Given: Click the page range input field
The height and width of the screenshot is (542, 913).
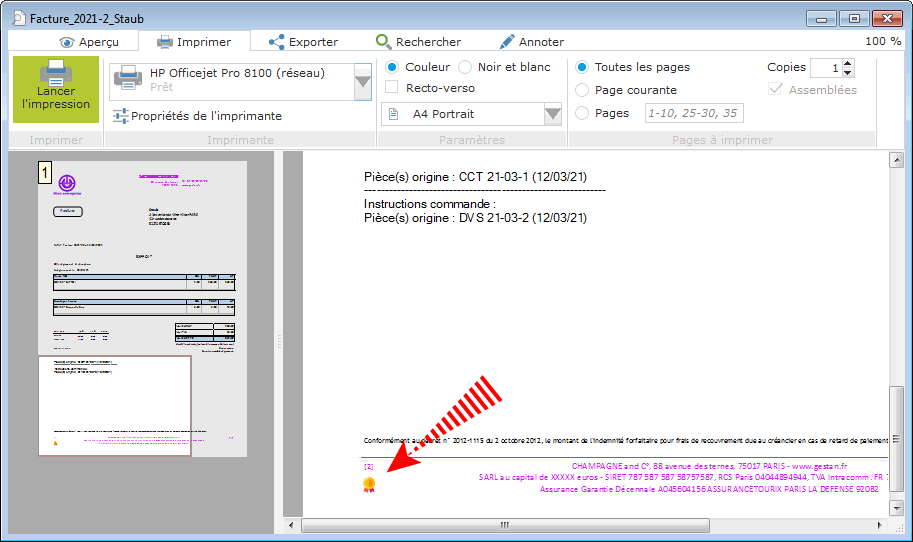Looking at the screenshot, I should (694, 113).
